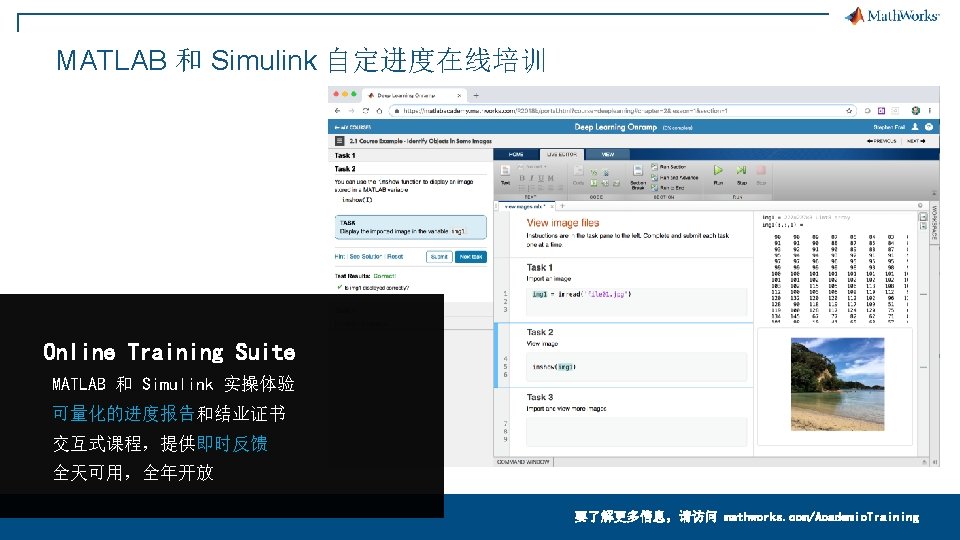Click the Reset link
Viewport: 960px width, 540px height.
coord(395,257)
